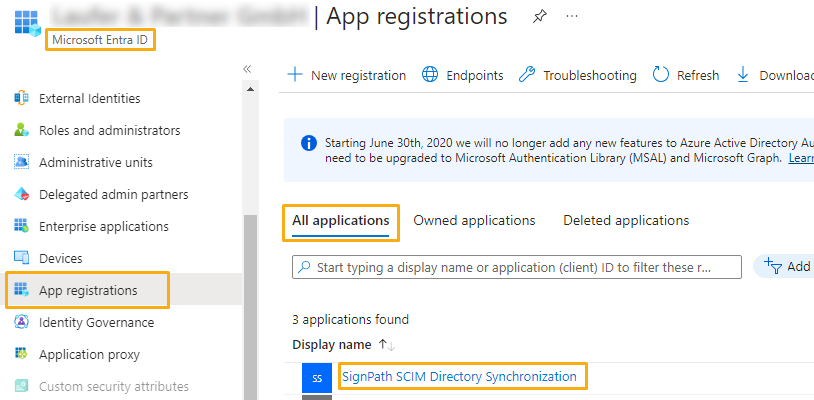This screenshot has width=814, height=400.
Task: Open Custom security attributes
Action: coord(114,387)
